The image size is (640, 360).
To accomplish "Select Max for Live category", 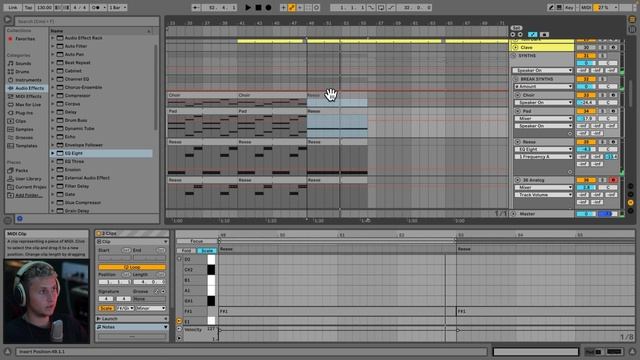I will pos(28,104).
